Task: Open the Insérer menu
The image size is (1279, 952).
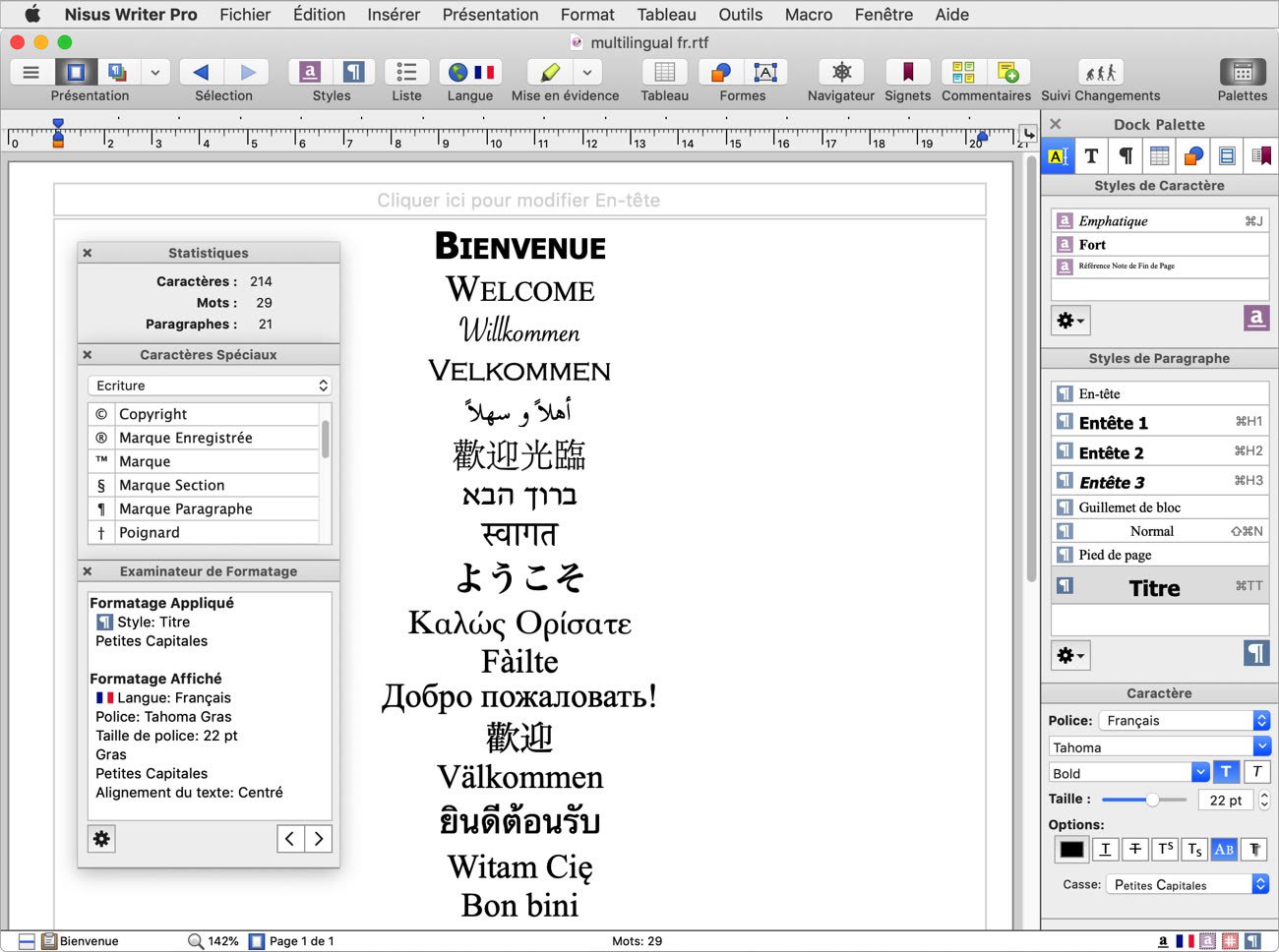Action: pyautogui.click(x=394, y=15)
